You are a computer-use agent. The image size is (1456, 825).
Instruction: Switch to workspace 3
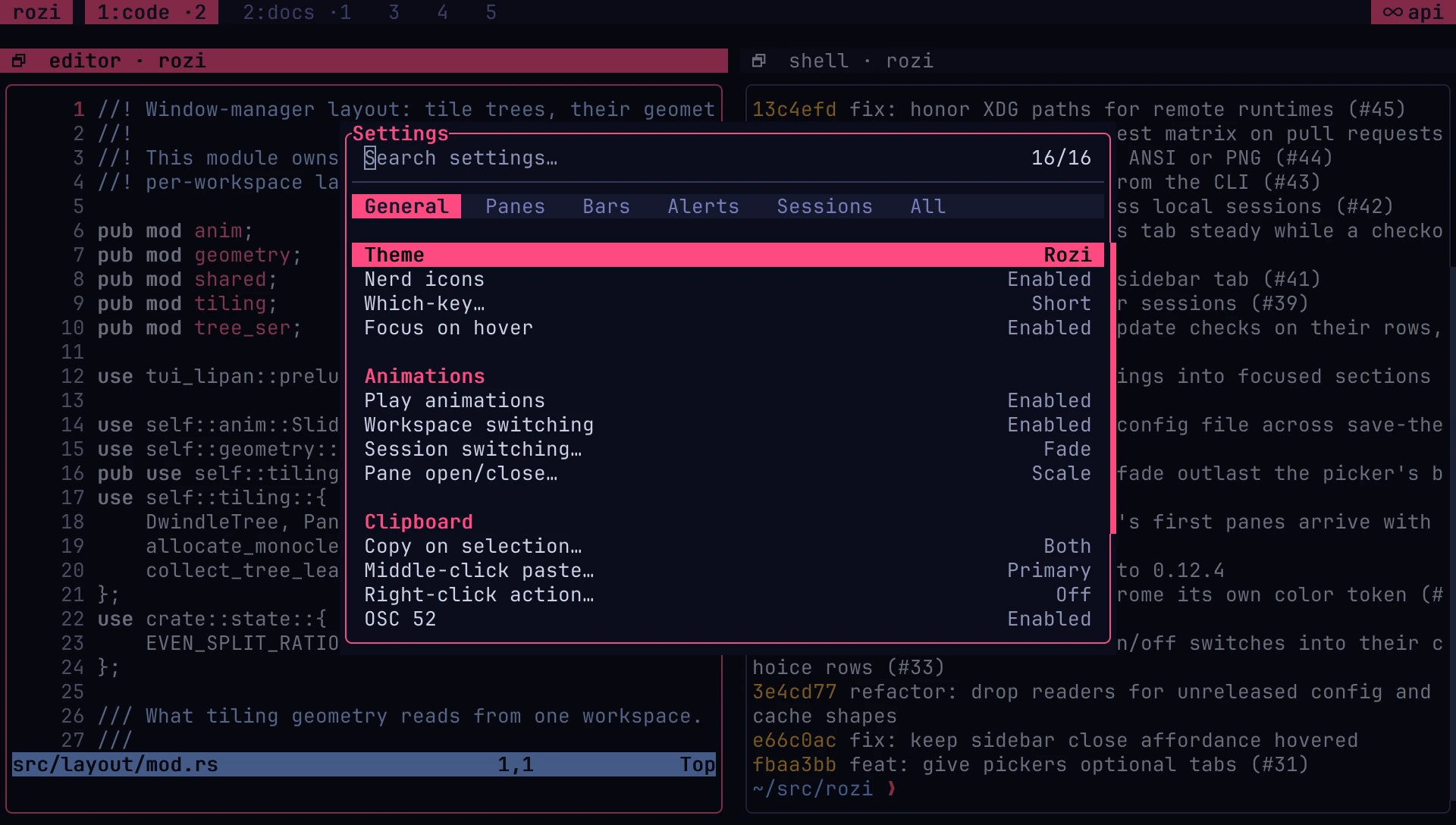394,12
